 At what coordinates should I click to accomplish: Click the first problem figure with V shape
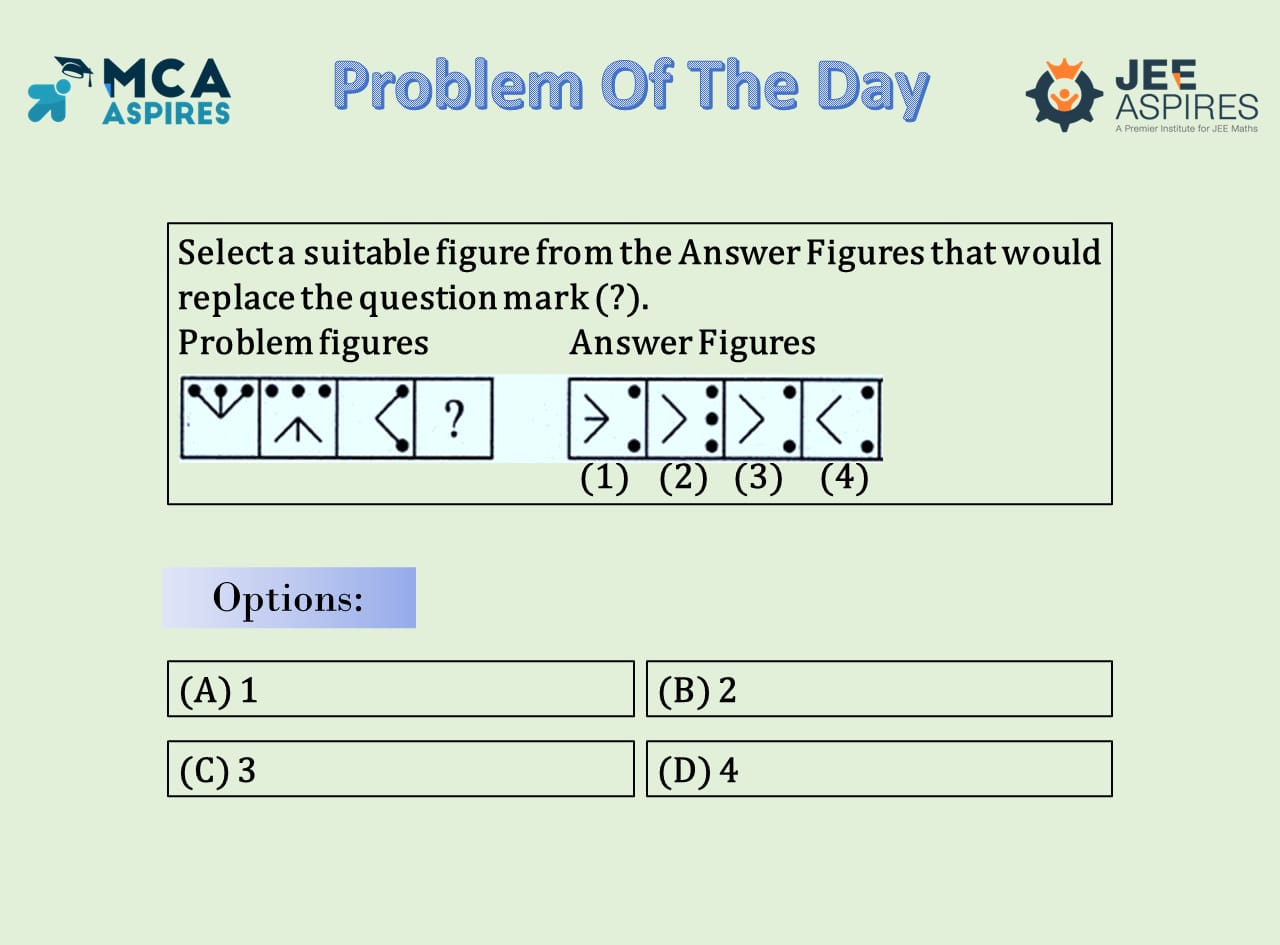coord(219,418)
